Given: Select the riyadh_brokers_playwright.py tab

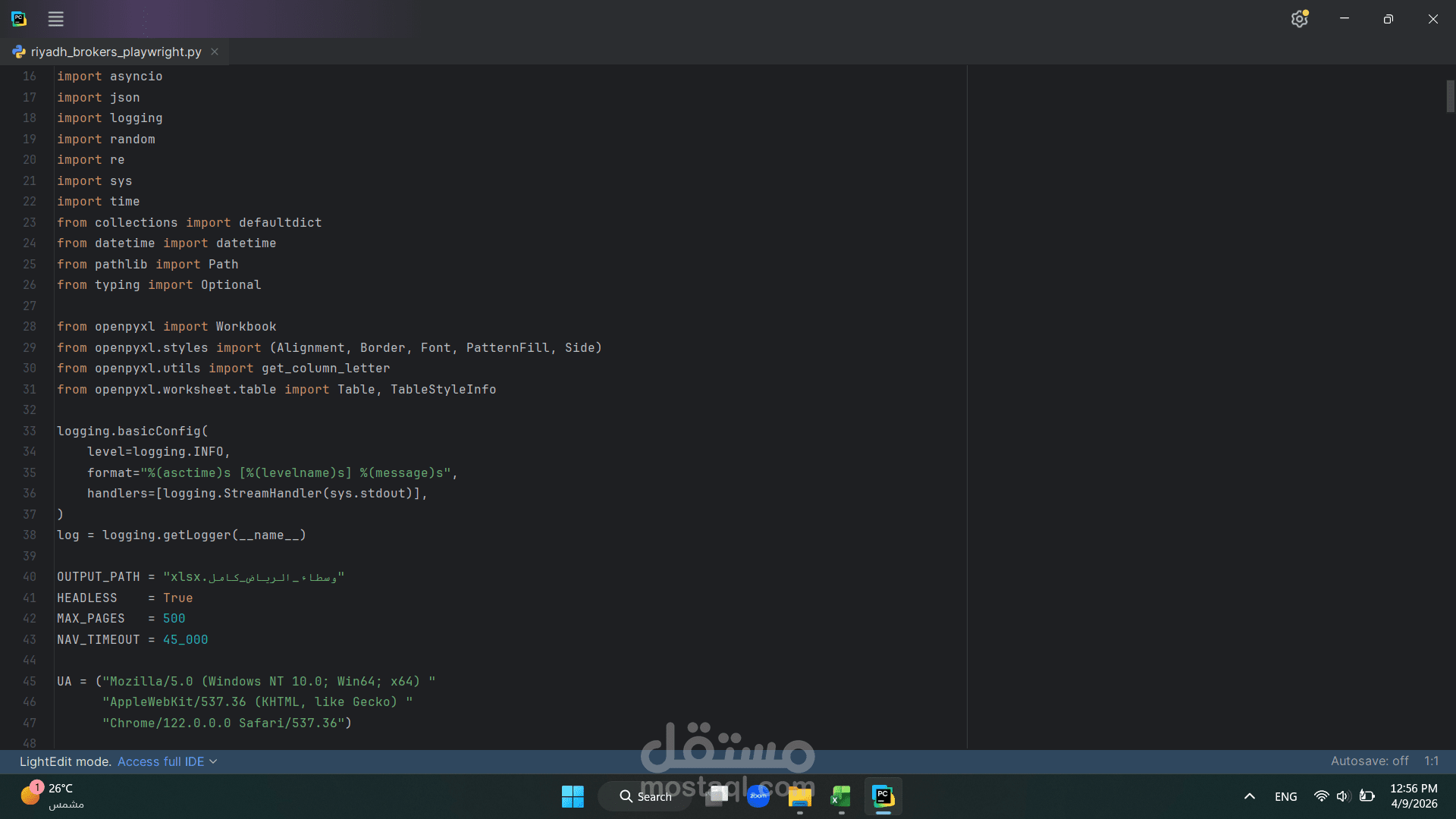Looking at the screenshot, I should [115, 52].
